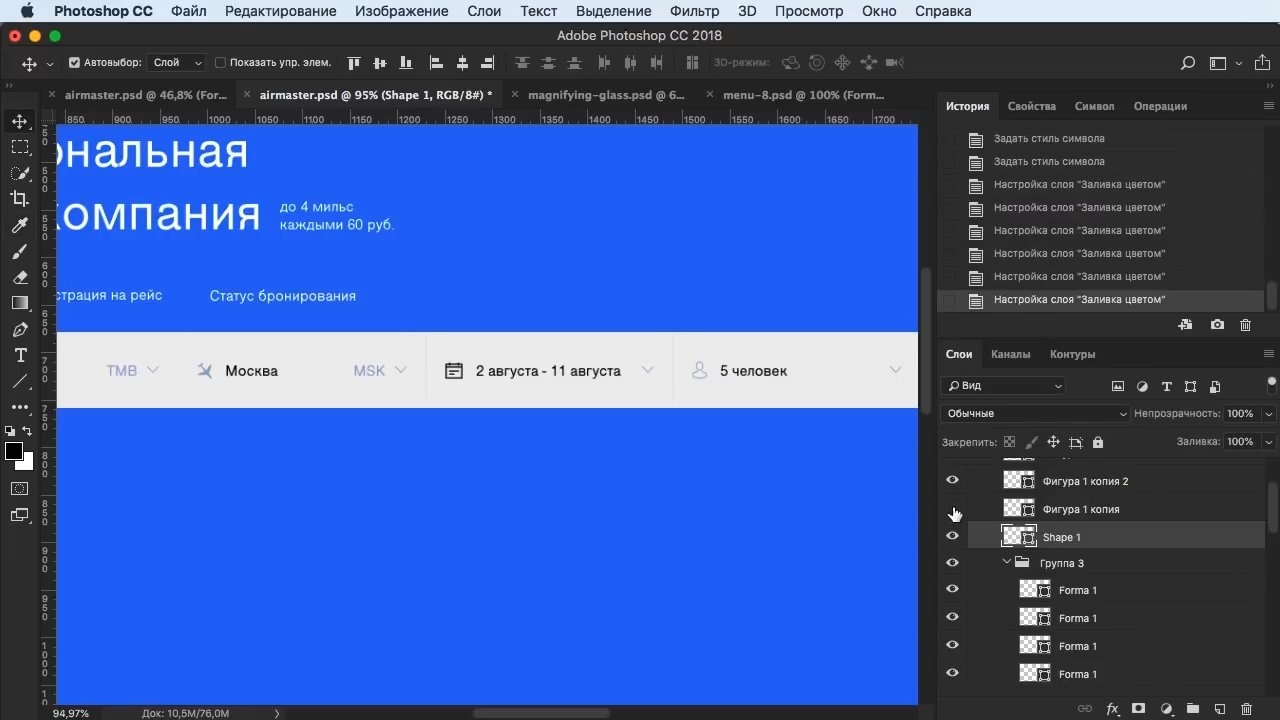Open the Файл menu
The image size is (1280, 720).
pyautogui.click(x=189, y=11)
